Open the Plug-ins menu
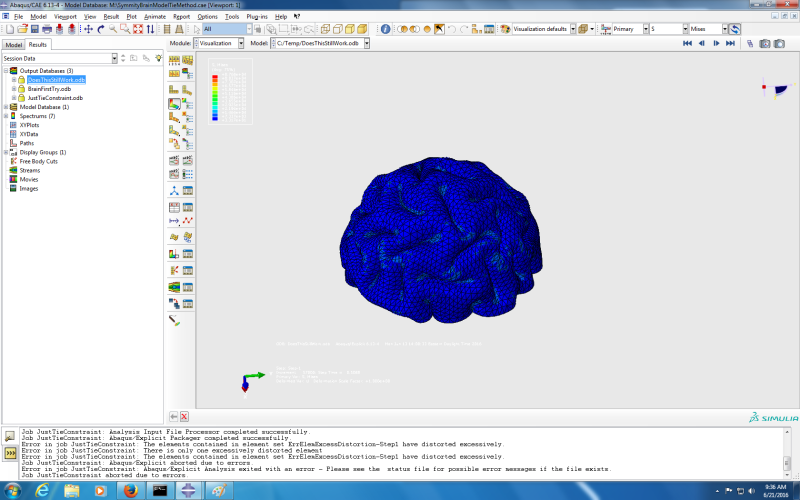The height and width of the screenshot is (500, 800). point(257,16)
